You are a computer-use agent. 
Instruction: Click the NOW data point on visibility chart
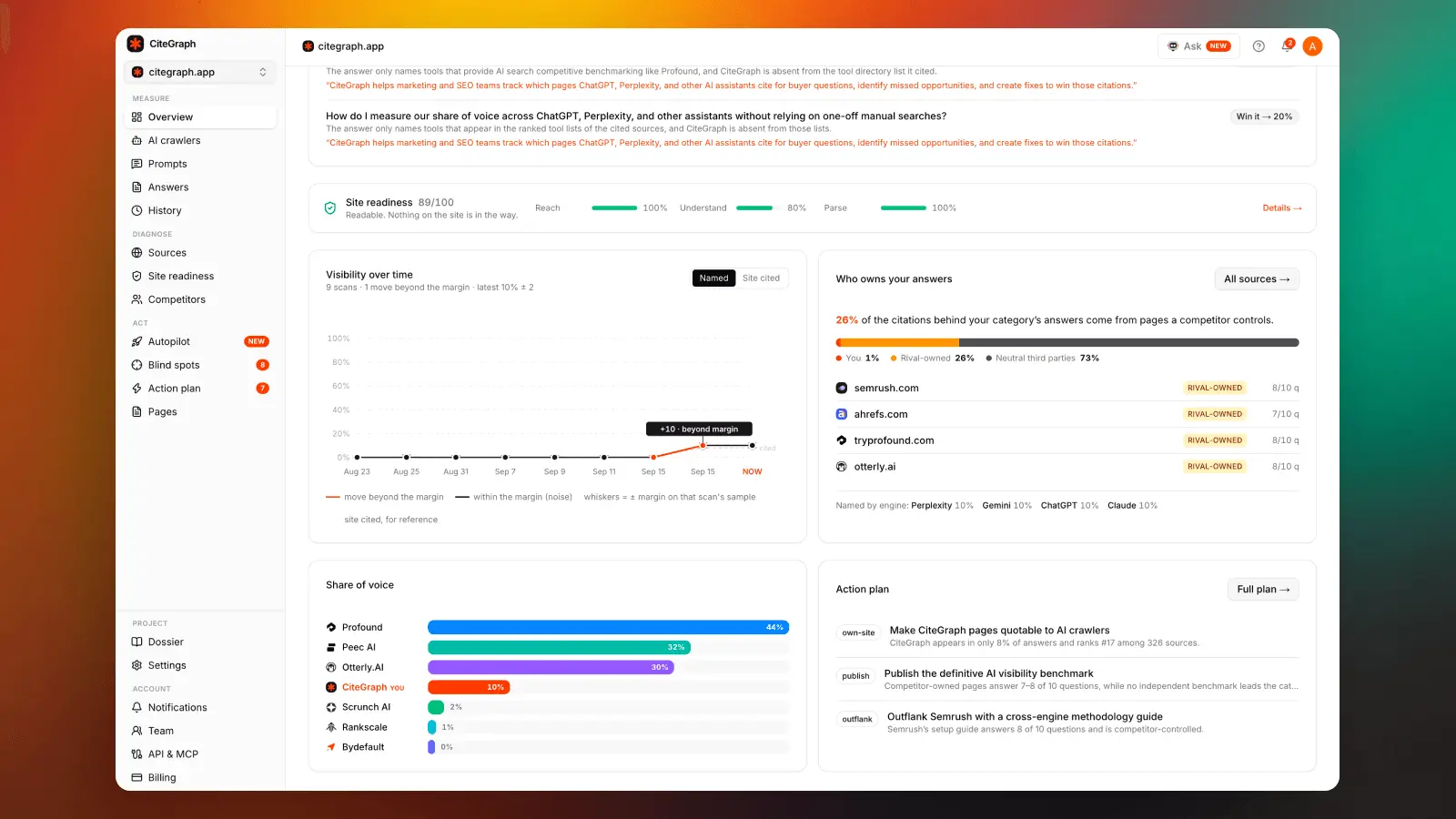752,446
